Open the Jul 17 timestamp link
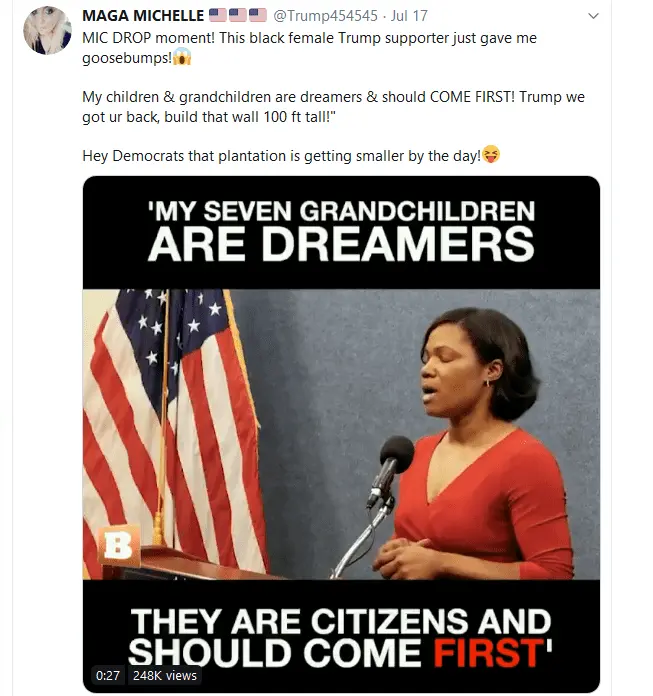The image size is (653, 696). click(x=409, y=16)
